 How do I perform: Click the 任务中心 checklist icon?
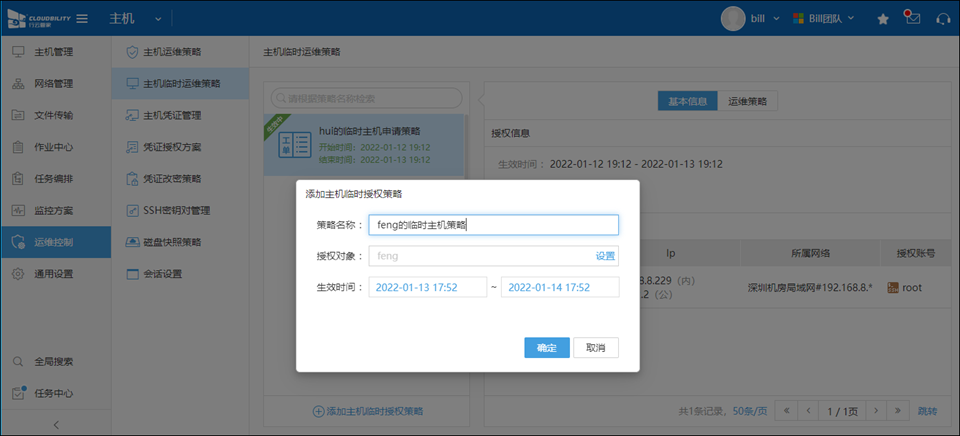click(19, 393)
